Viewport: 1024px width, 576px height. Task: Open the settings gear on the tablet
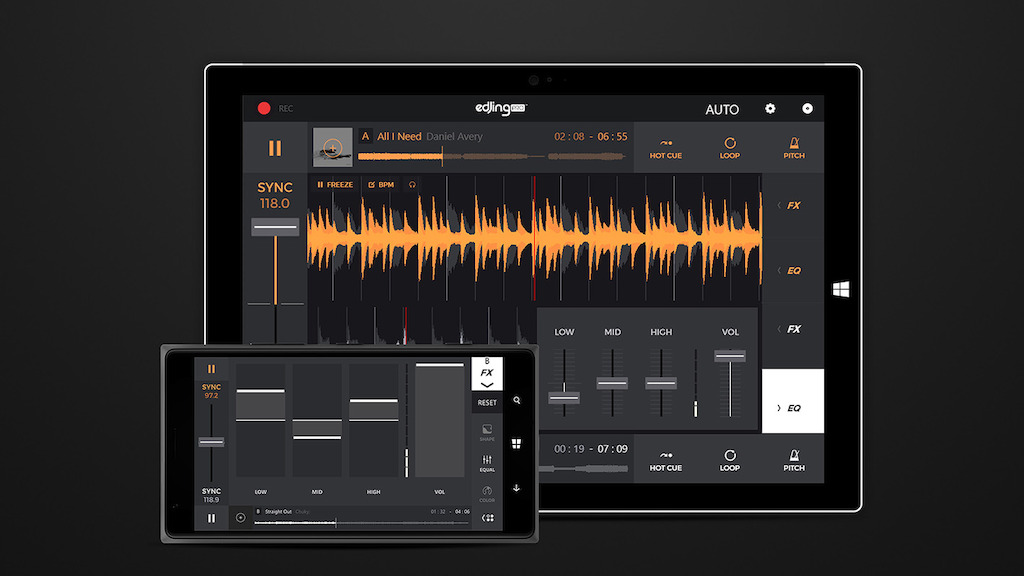[770, 108]
